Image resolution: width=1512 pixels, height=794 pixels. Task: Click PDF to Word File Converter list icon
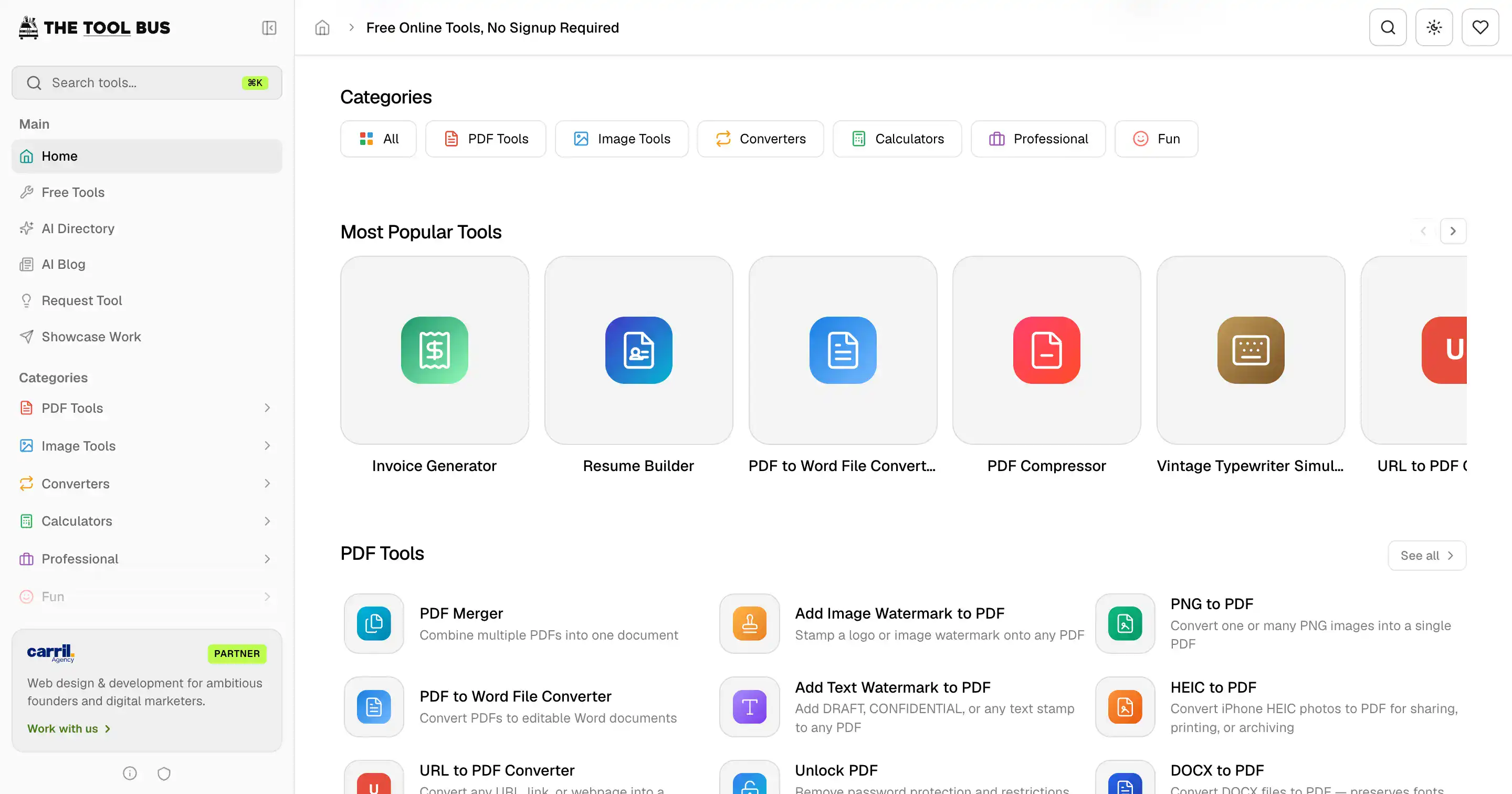(x=374, y=706)
